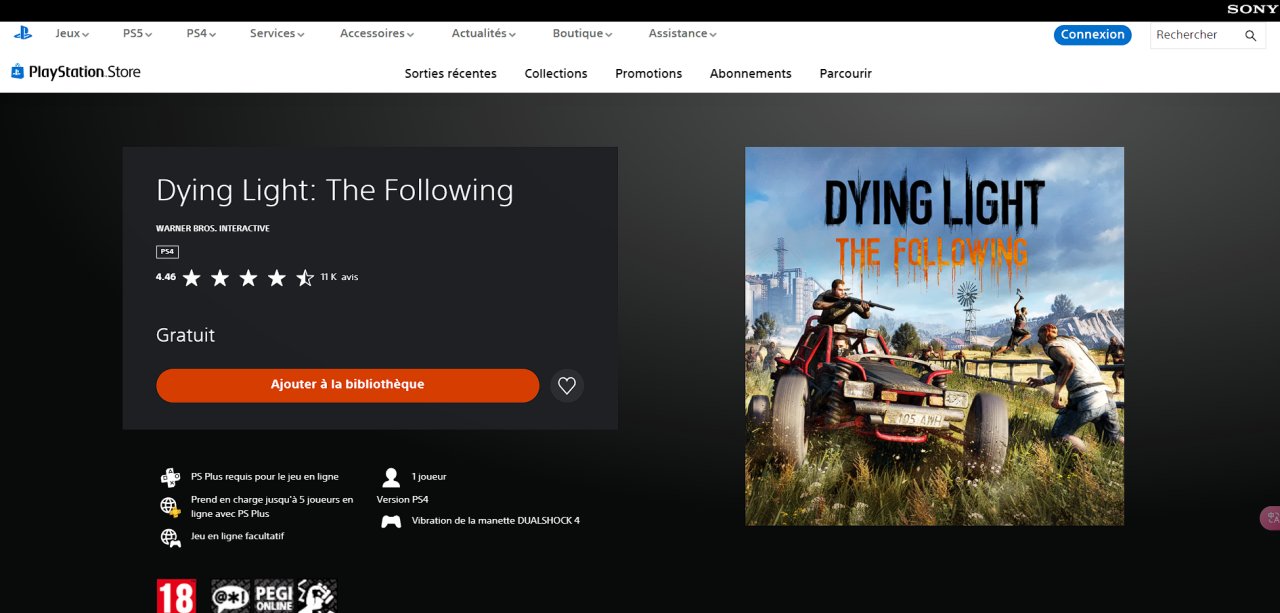The height and width of the screenshot is (613, 1280).
Task: Click the PEGI 18 rating badge
Action: tap(176, 596)
